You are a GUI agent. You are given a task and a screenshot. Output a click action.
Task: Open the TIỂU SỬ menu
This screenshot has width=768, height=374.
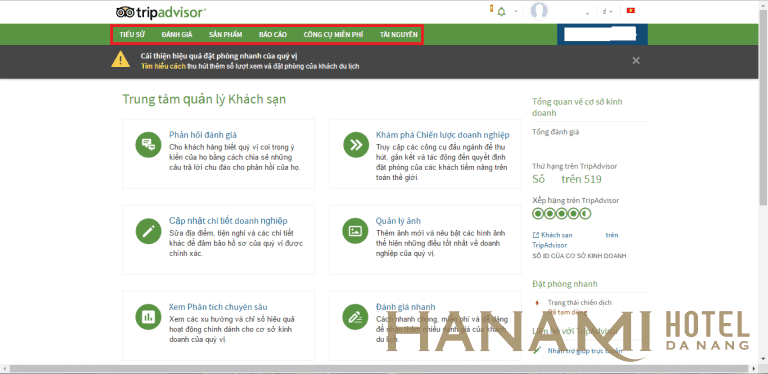tap(132, 35)
